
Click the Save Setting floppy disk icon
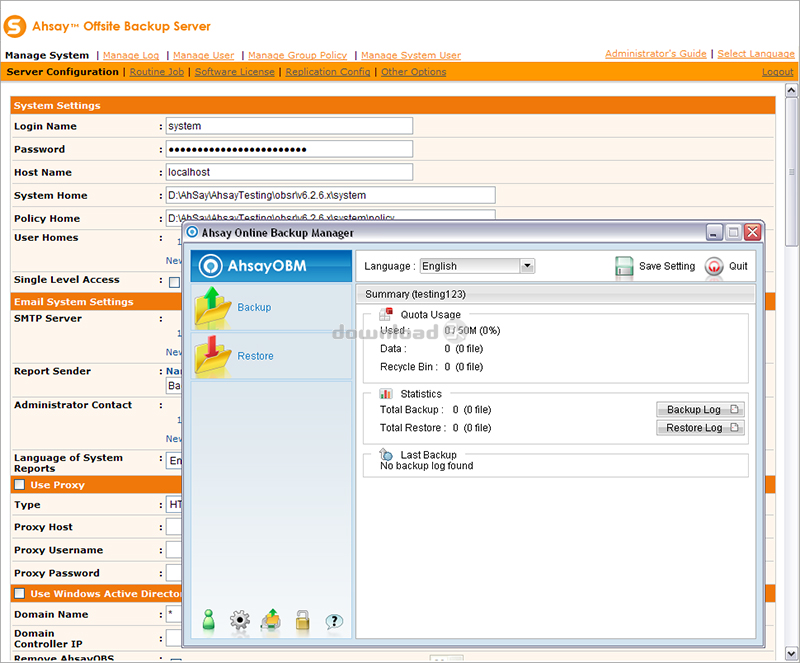click(x=624, y=266)
